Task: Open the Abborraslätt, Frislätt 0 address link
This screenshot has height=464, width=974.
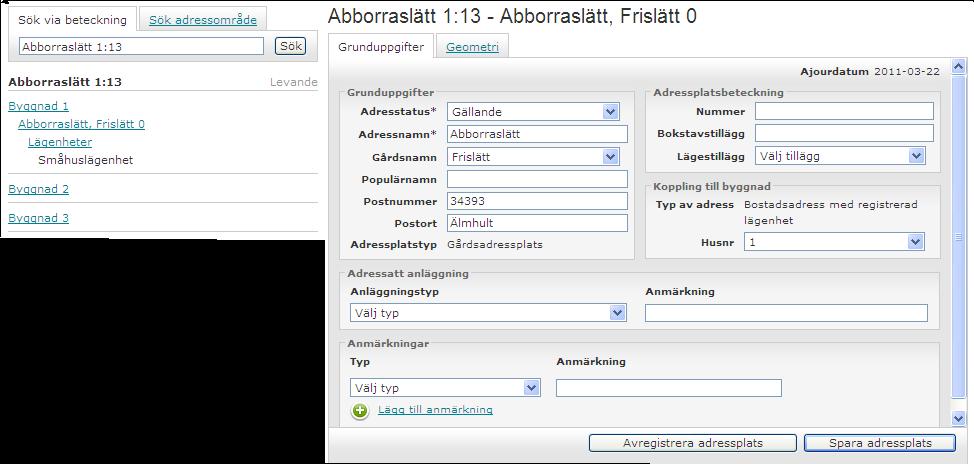Action: pos(81,124)
